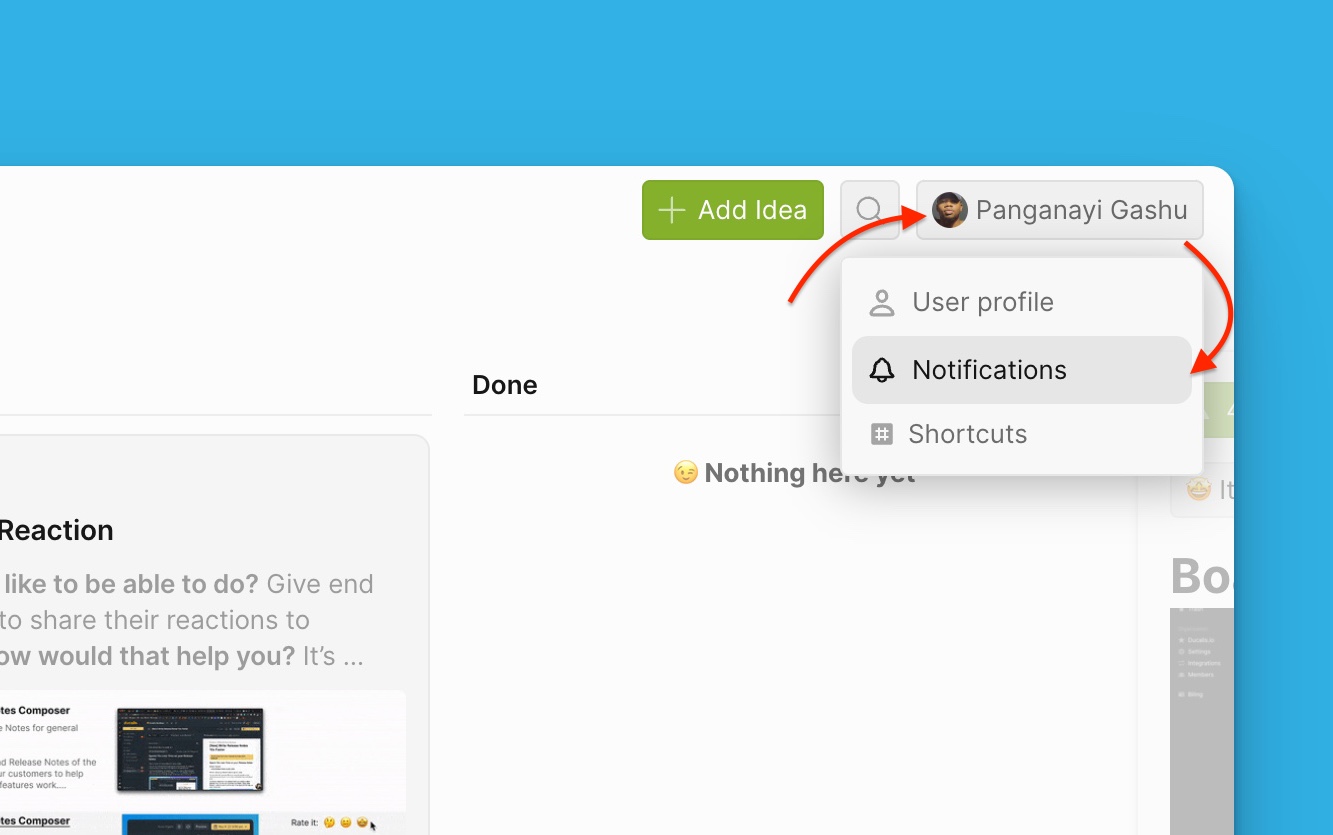Click the hash icon beside Shortcuts

point(881,434)
